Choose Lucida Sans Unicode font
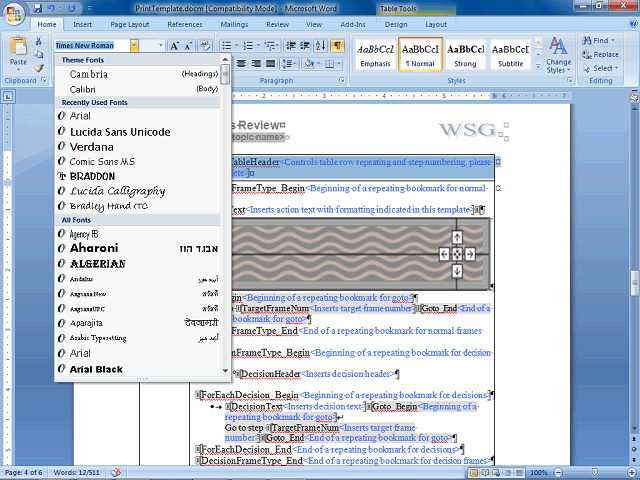The image size is (640, 480). coord(139,132)
